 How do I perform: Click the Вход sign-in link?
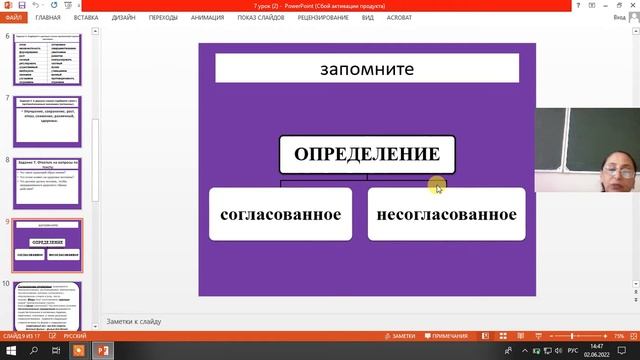click(619, 17)
